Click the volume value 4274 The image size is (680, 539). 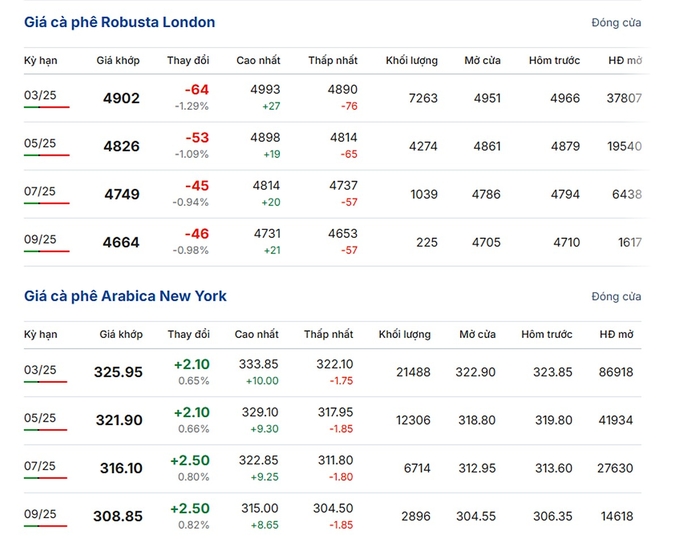423,147
